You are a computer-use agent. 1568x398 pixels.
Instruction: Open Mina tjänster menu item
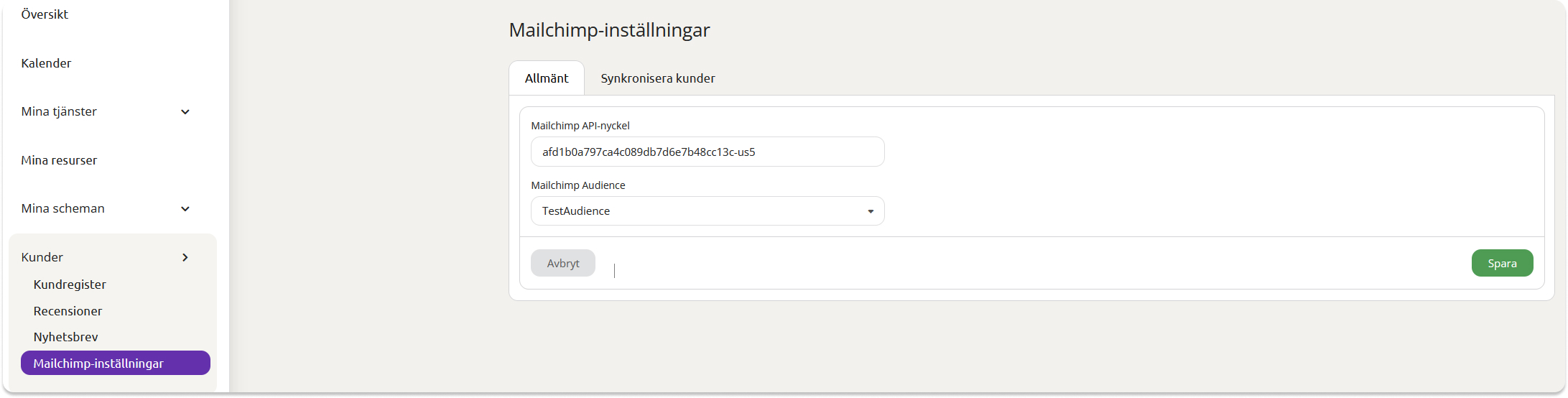[x=59, y=111]
